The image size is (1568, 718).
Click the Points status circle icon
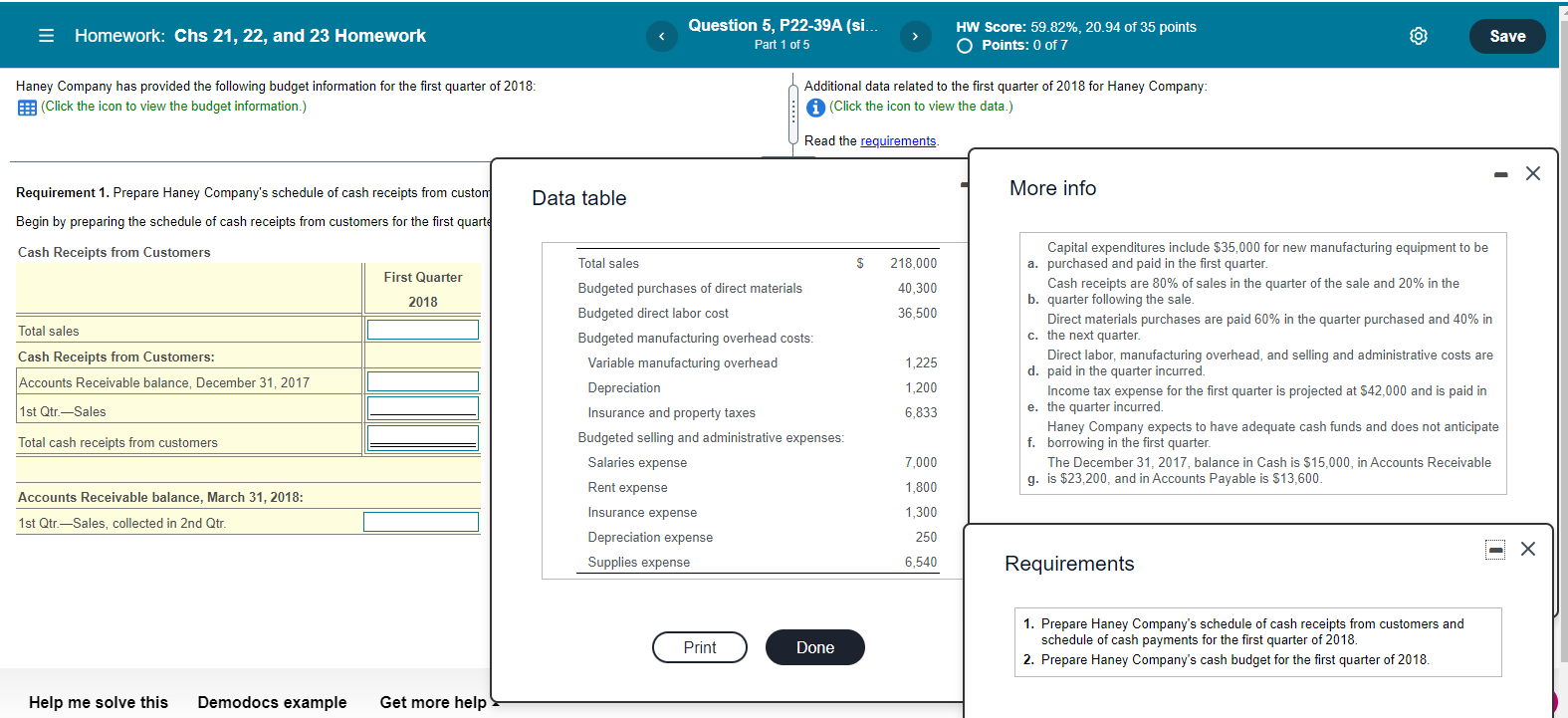click(964, 46)
